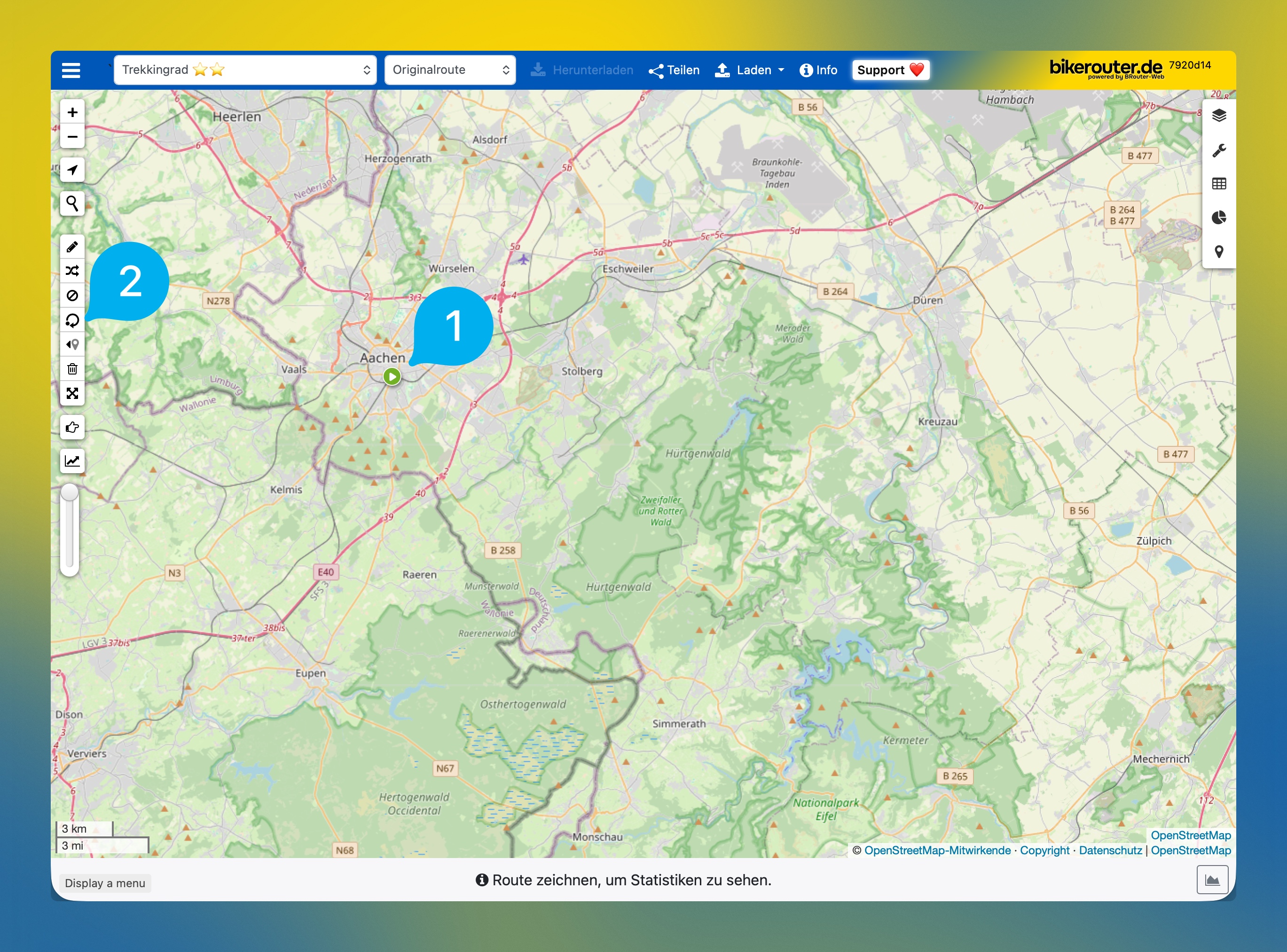Open the layers panel icon
The height and width of the screenshot is (952, 1287).
1218,116
